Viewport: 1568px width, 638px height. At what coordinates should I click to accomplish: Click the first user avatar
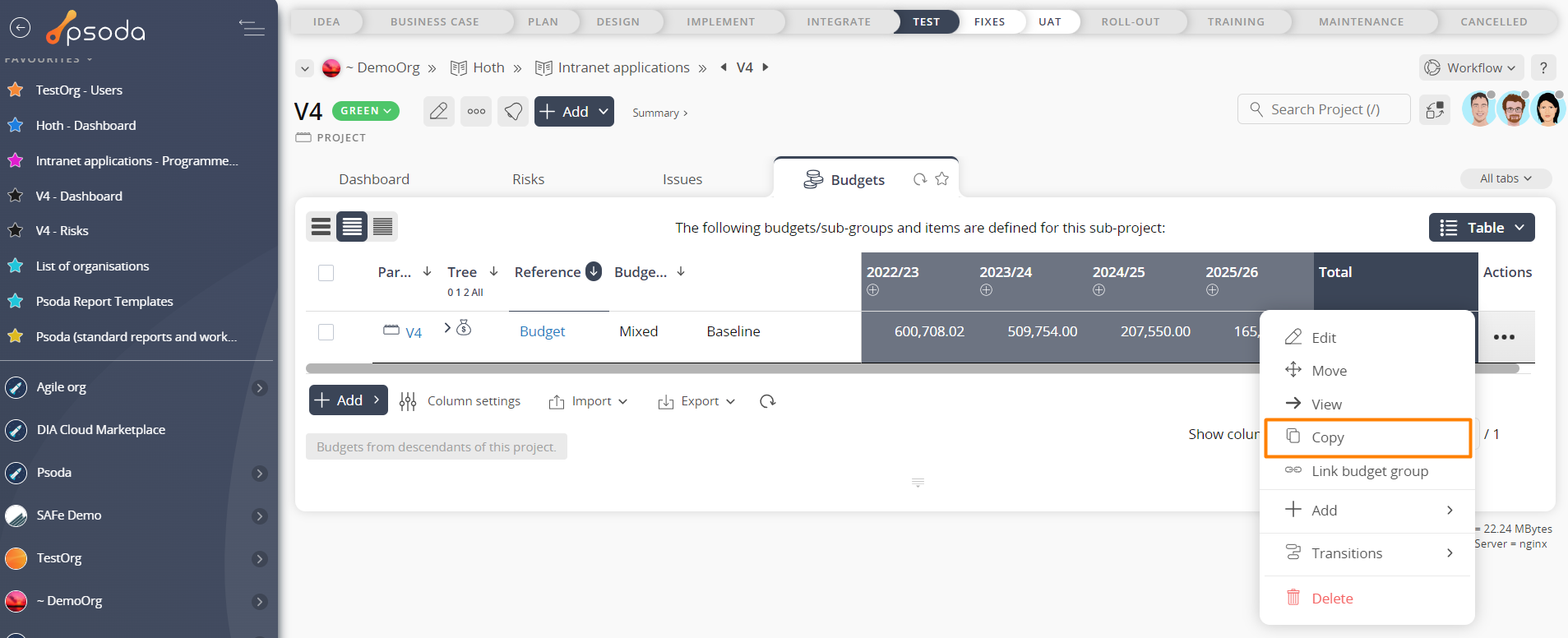pyautogui.click(x=1478, y=109)
